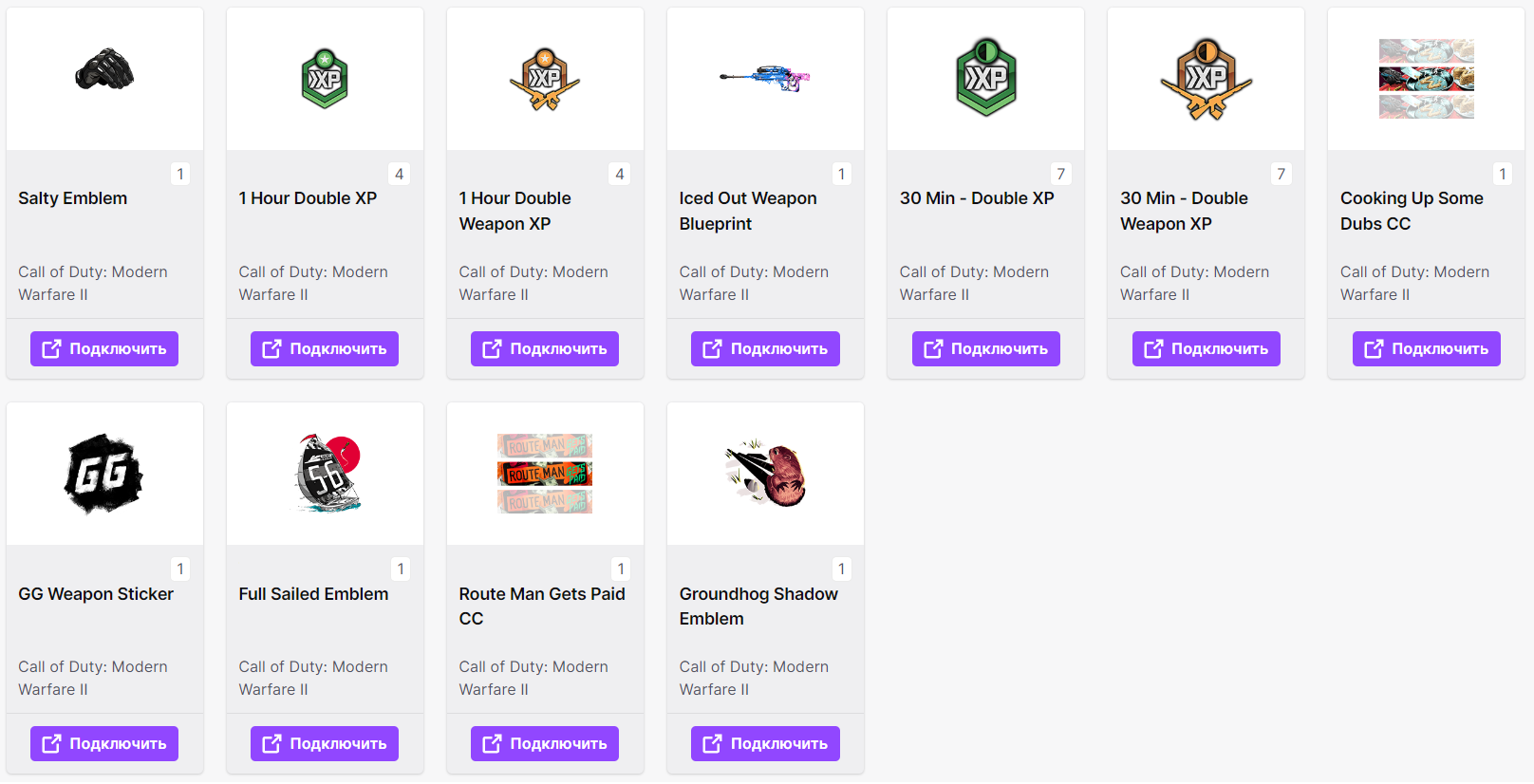Click the Route Man Gets Paid CC title
1534x784 pixels.
[542, 606]
